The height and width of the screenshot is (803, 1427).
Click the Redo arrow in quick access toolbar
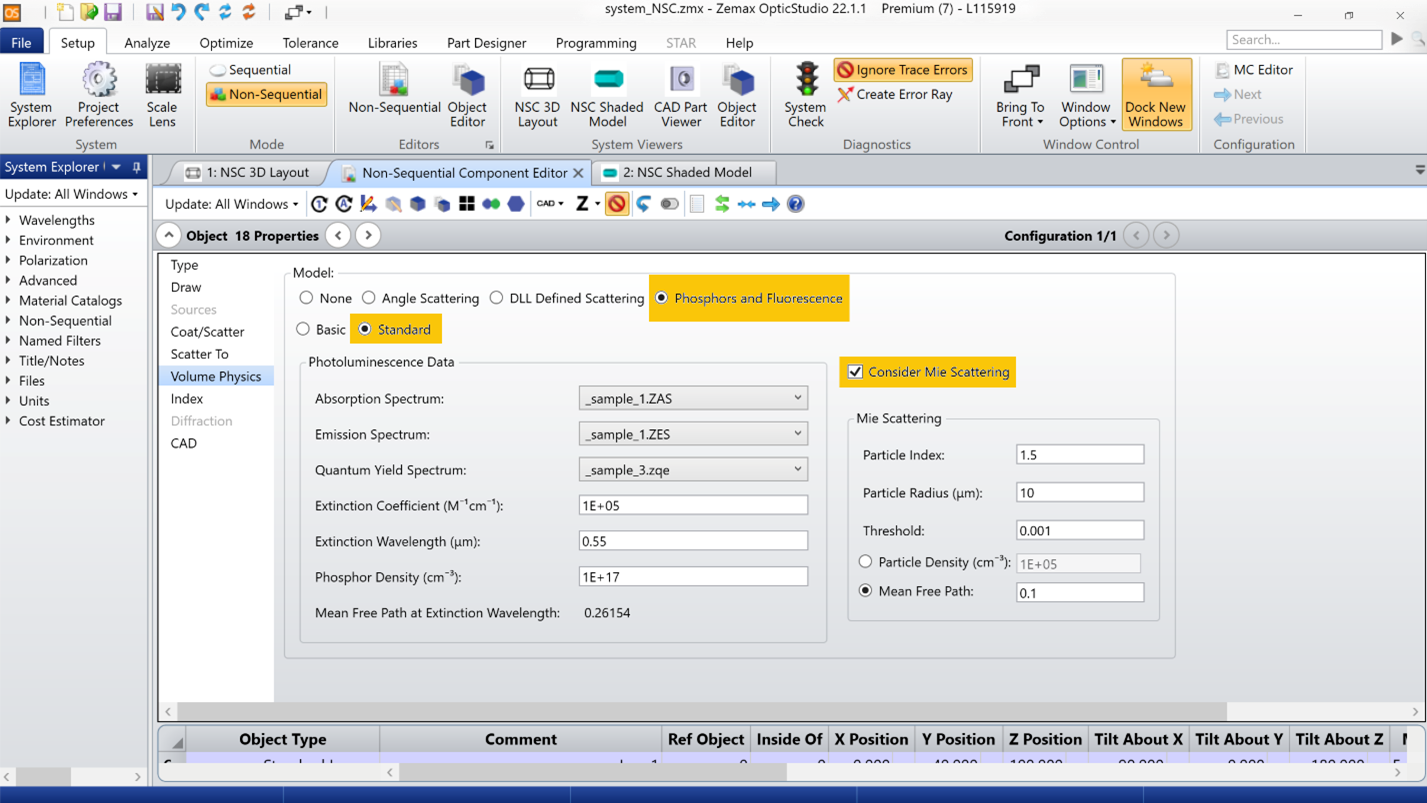click(x=202, y=12)
